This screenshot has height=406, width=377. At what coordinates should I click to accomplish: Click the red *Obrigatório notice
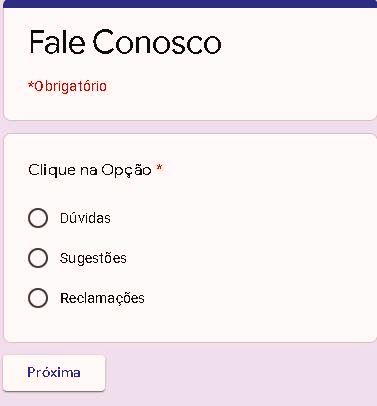click(x=67, y=86)
